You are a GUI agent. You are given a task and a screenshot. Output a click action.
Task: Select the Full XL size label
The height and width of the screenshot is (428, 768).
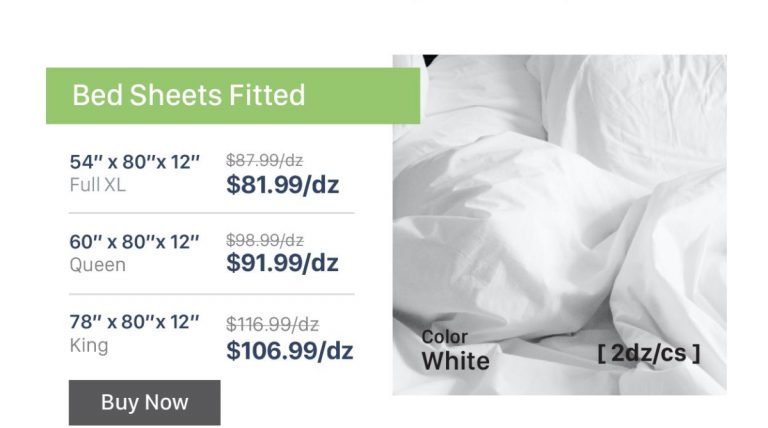click(x=98, y=185)
